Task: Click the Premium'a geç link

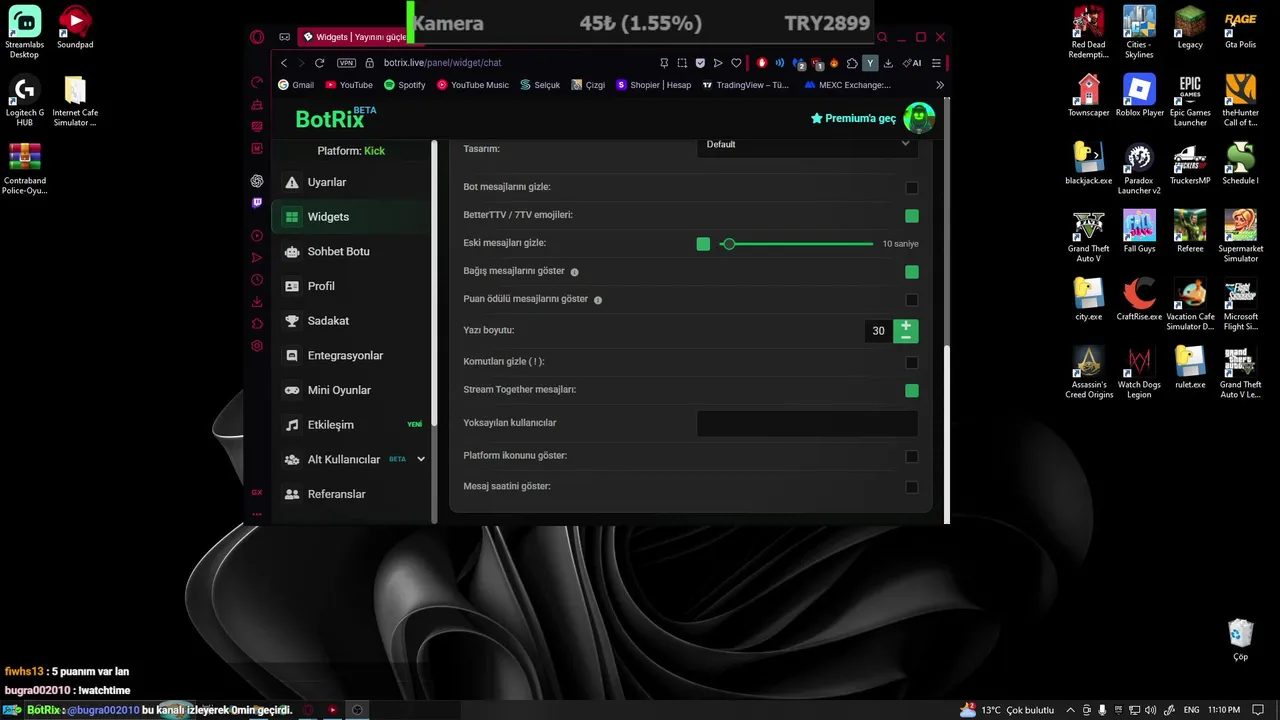Action: point(853,118)
